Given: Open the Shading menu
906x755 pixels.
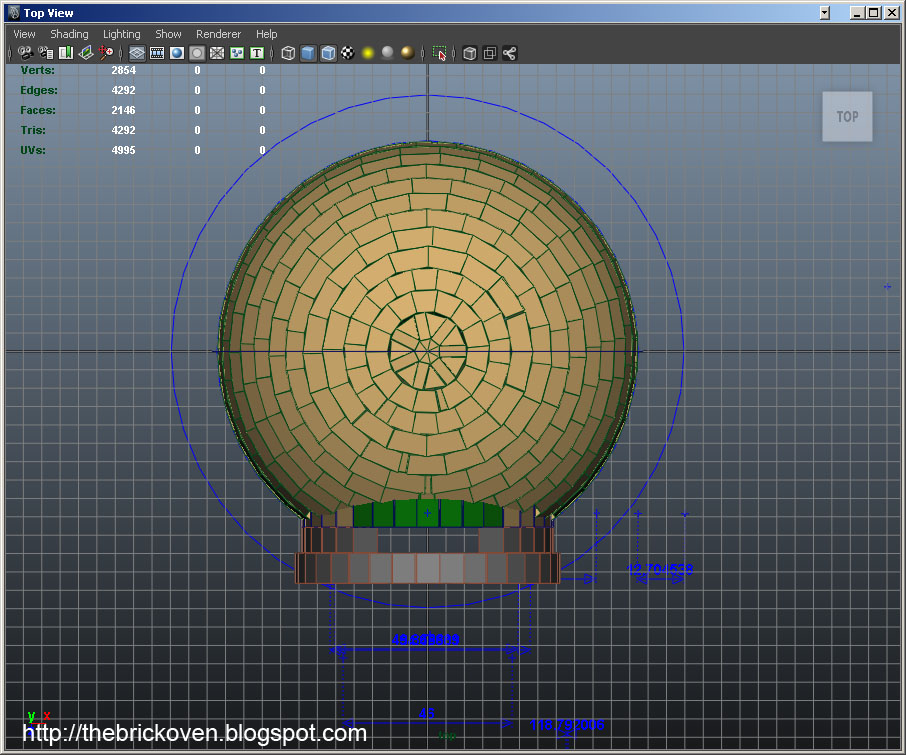Looking at the screenshot, I should (x=69, y=34).
